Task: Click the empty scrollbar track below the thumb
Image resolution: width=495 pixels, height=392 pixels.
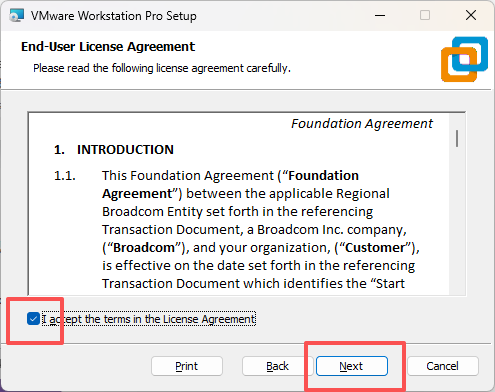Action: [457, 220]
